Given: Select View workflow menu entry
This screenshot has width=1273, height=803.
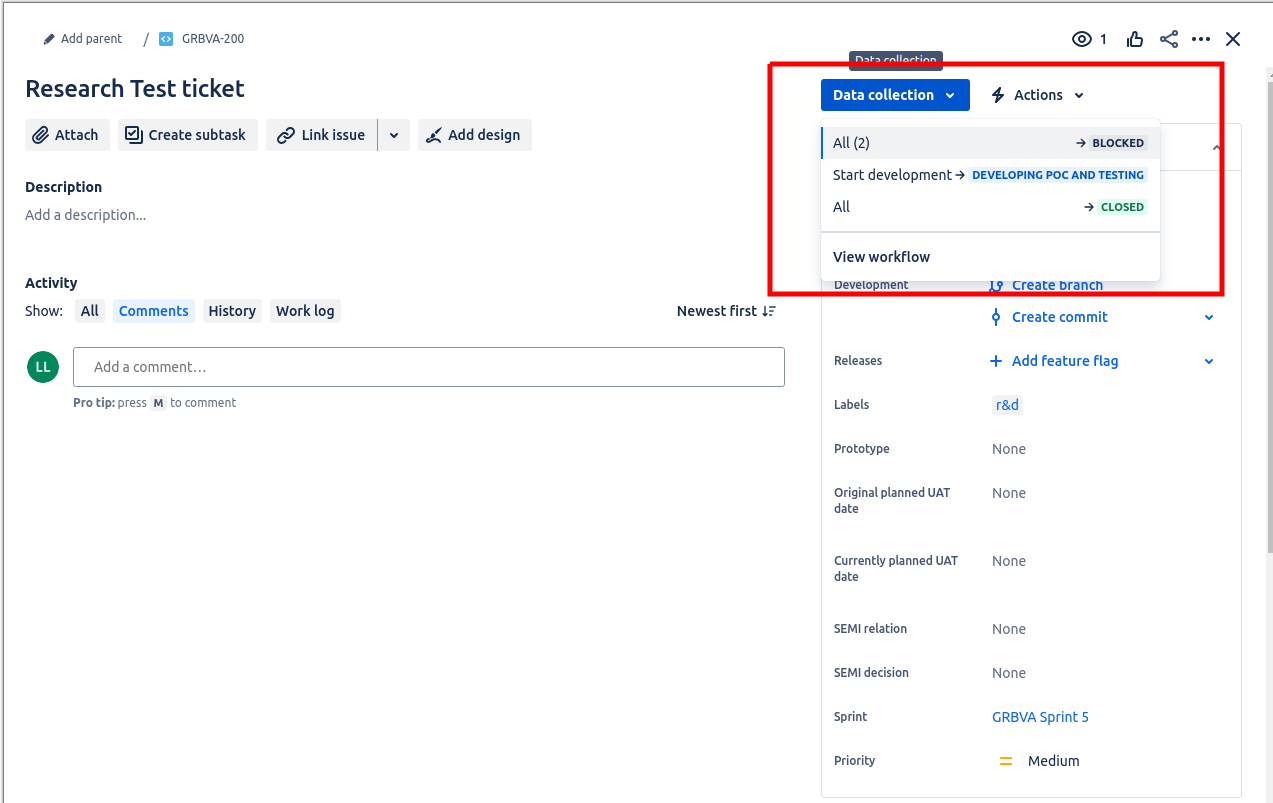Looking at the screenshot, I should click(881, 257).
